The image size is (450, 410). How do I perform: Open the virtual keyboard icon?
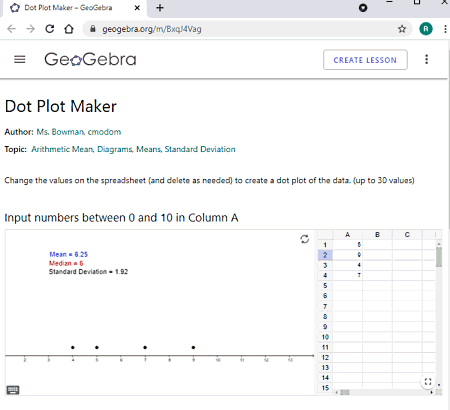point(13,390)
